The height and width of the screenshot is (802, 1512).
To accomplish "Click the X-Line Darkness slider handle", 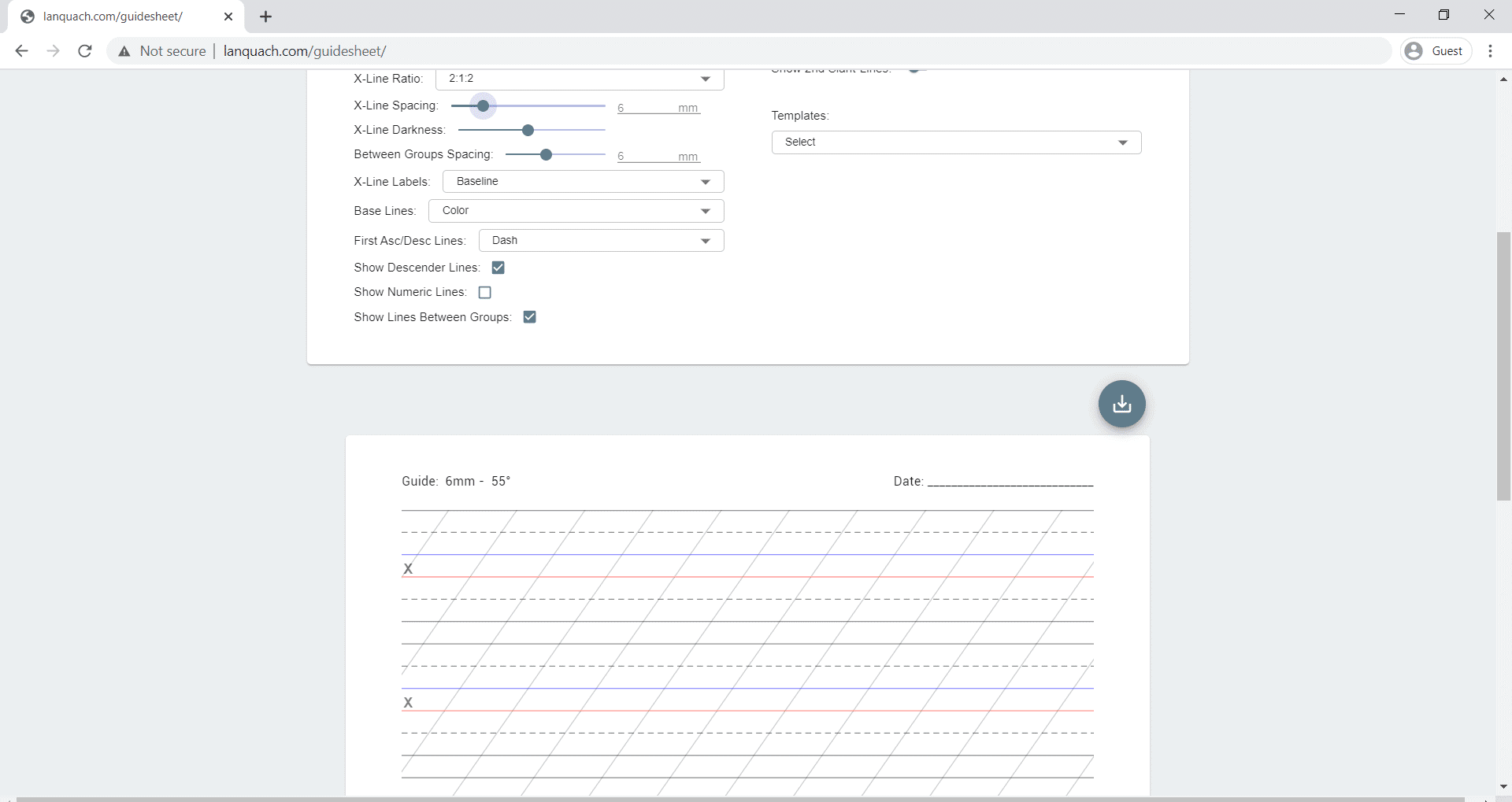I will [528, 130].
